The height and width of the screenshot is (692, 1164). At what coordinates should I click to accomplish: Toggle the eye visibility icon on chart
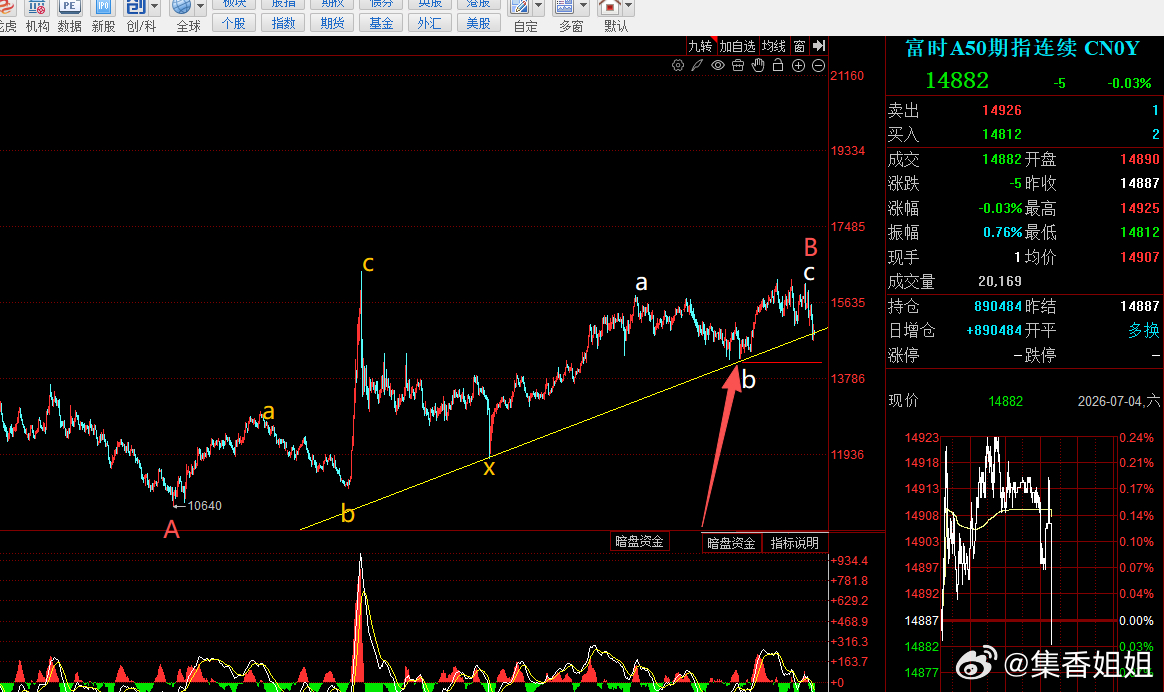[x=718, y=65]
